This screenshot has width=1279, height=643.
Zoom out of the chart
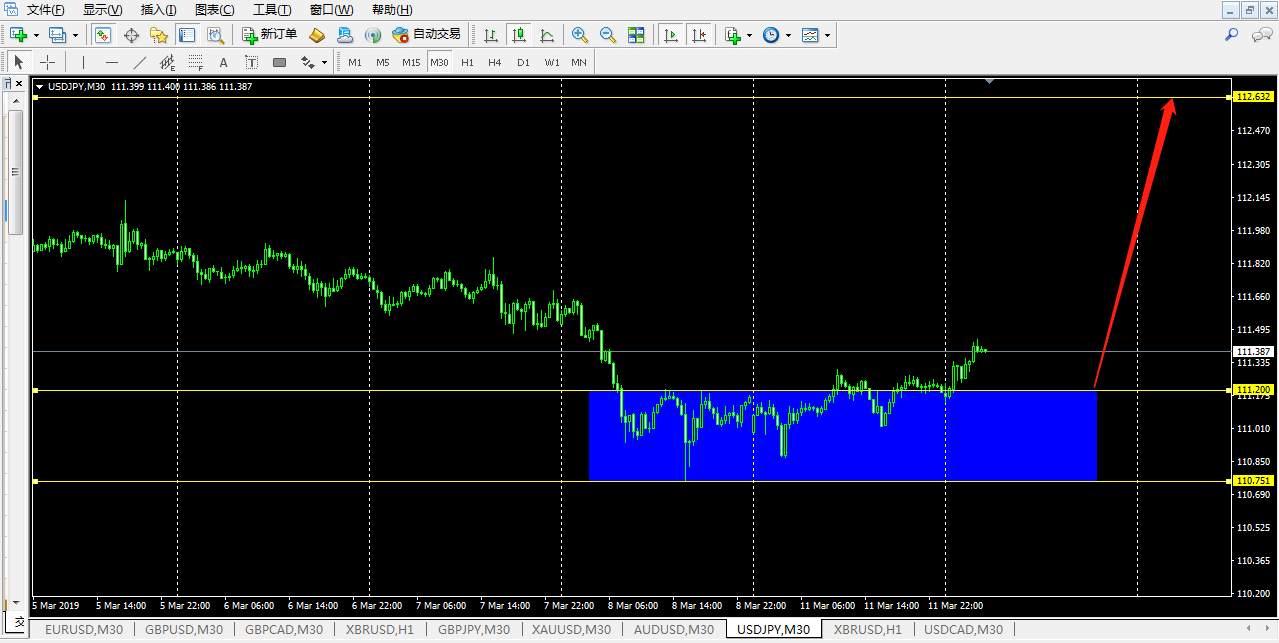[608, 35]
